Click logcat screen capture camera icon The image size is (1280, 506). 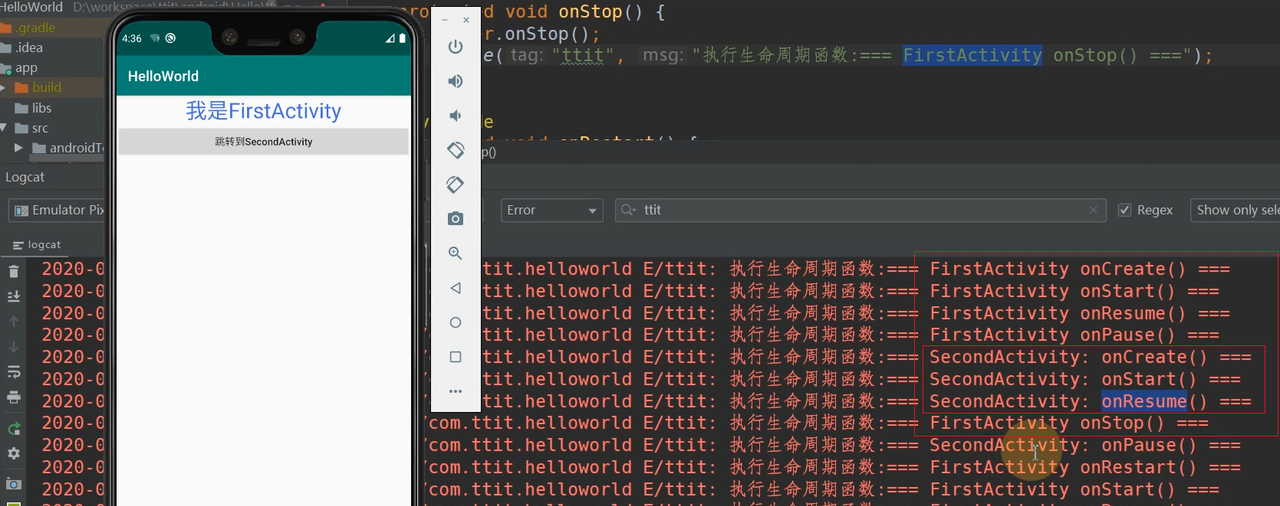13,484
